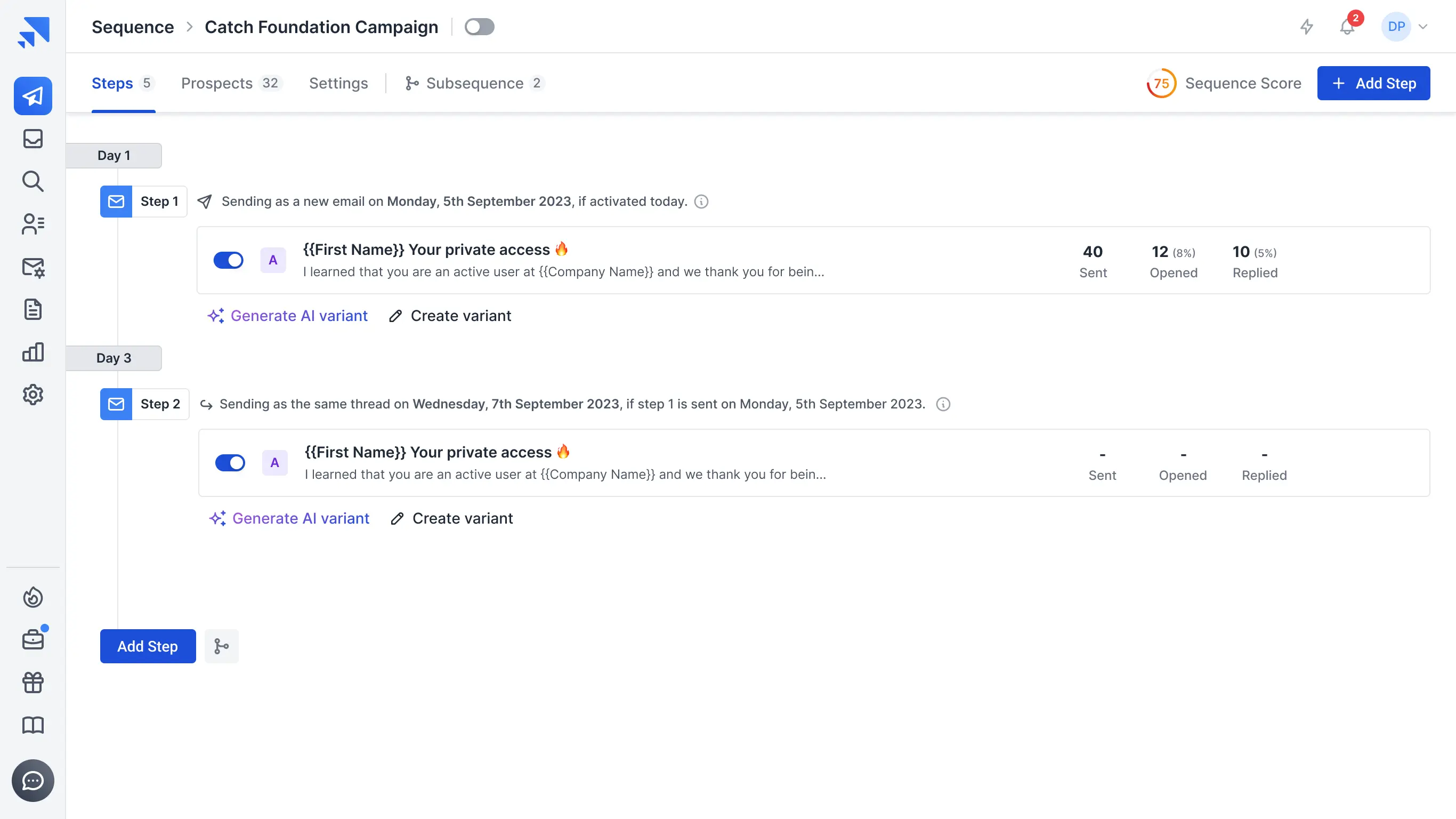Open the gift rewards sidebar icon
This screenshot has width=1456, height=819.
point(33,682)
